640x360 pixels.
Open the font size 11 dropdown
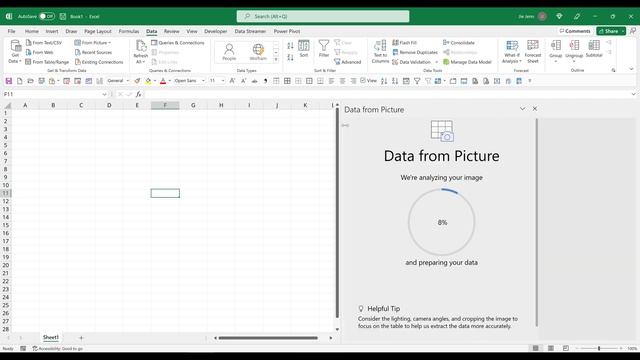(x=223, y=81)
